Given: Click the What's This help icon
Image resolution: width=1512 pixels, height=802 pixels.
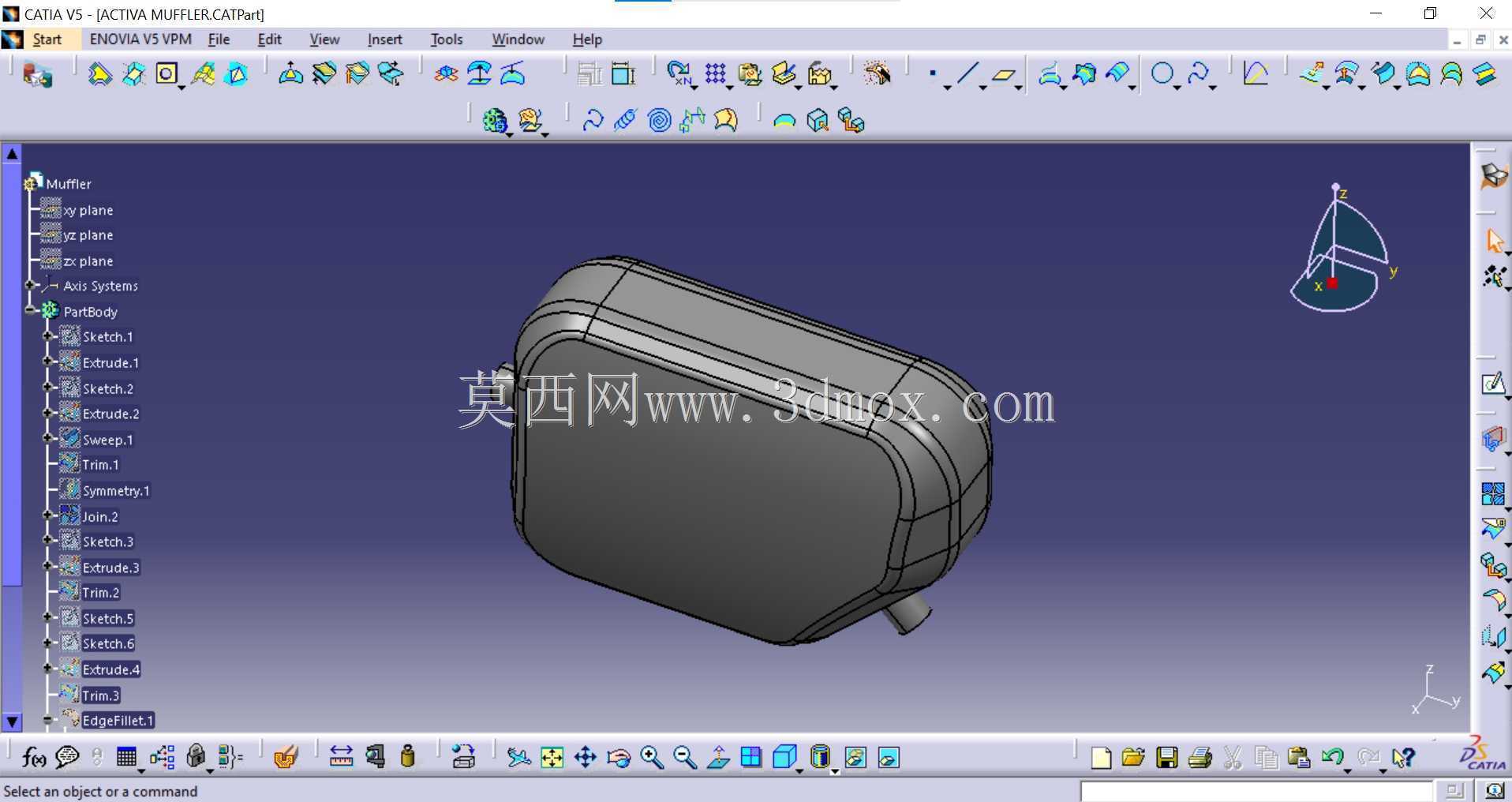Looking at the screenshot, I should coord(1402,758).
